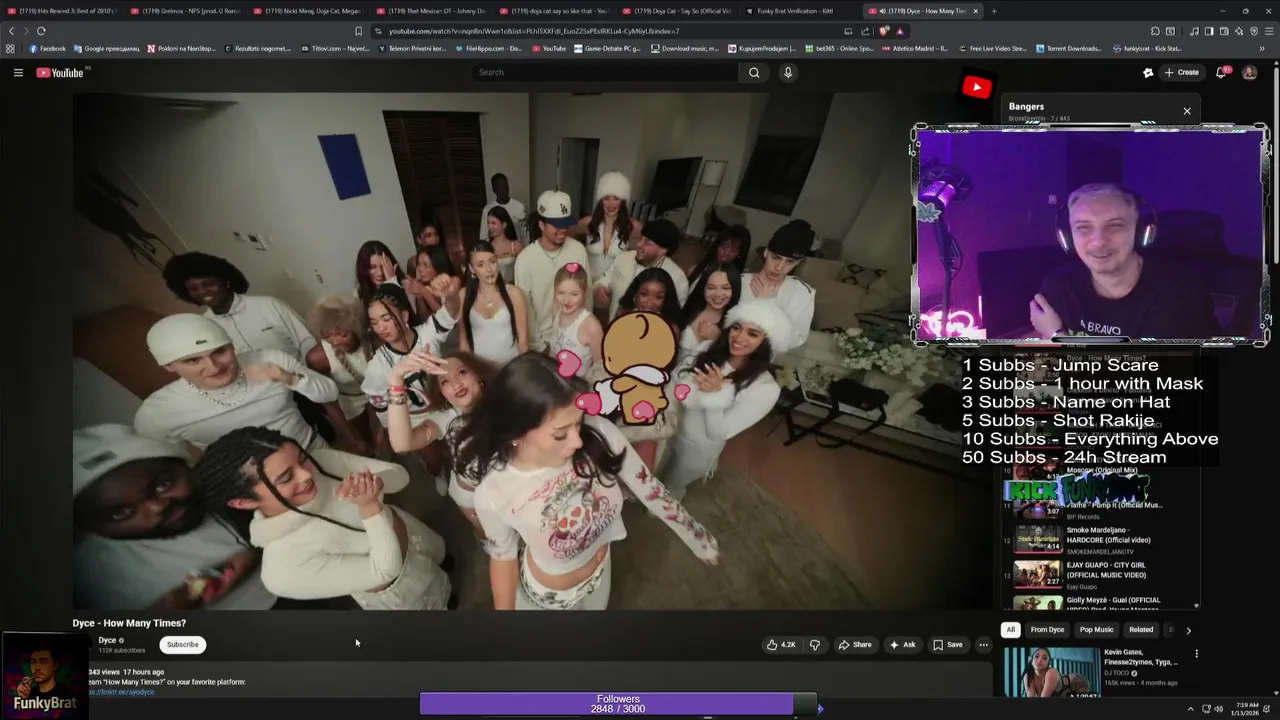Switch to the Doja Cat Say So tab
The height and width of the screenshot is (720, 1280).
[x=677, y=11]
